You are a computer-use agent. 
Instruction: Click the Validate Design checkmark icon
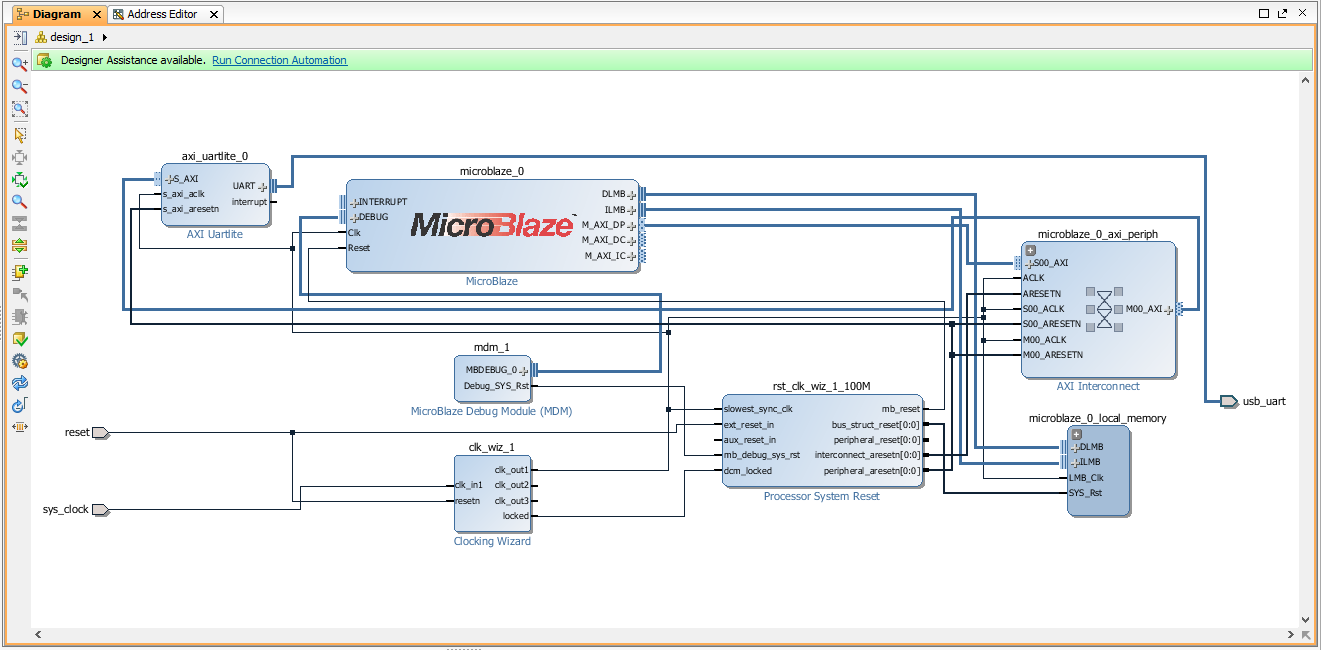[x=19, y=339]
